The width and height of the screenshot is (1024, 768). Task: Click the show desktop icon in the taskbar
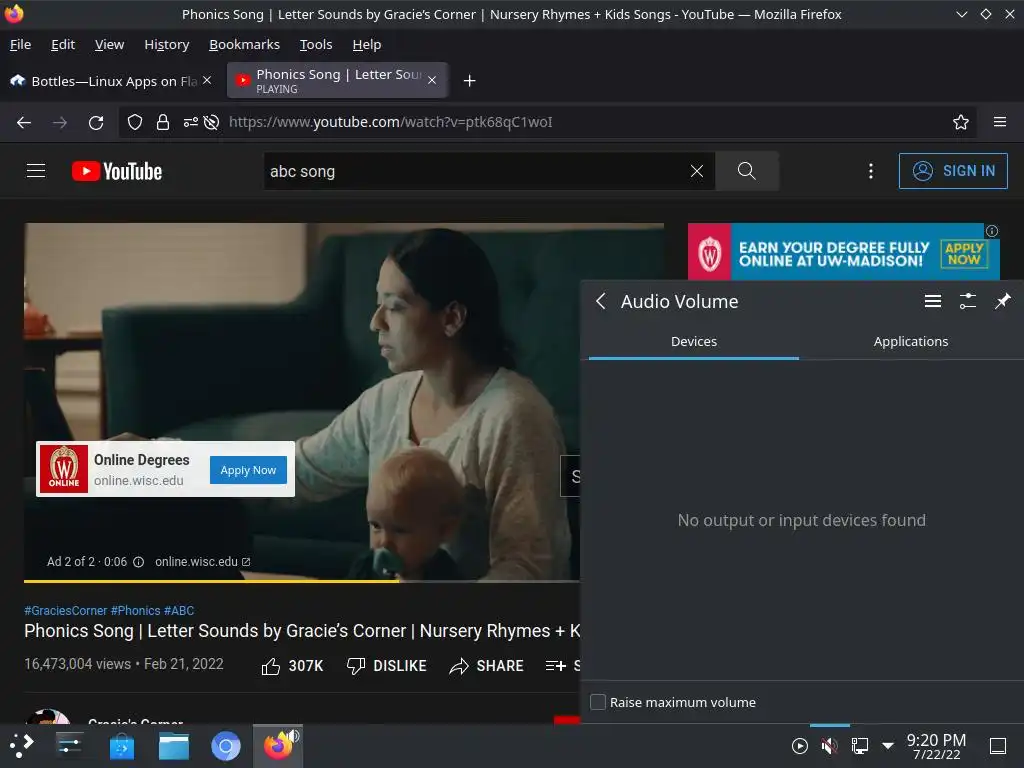(997, 745)
